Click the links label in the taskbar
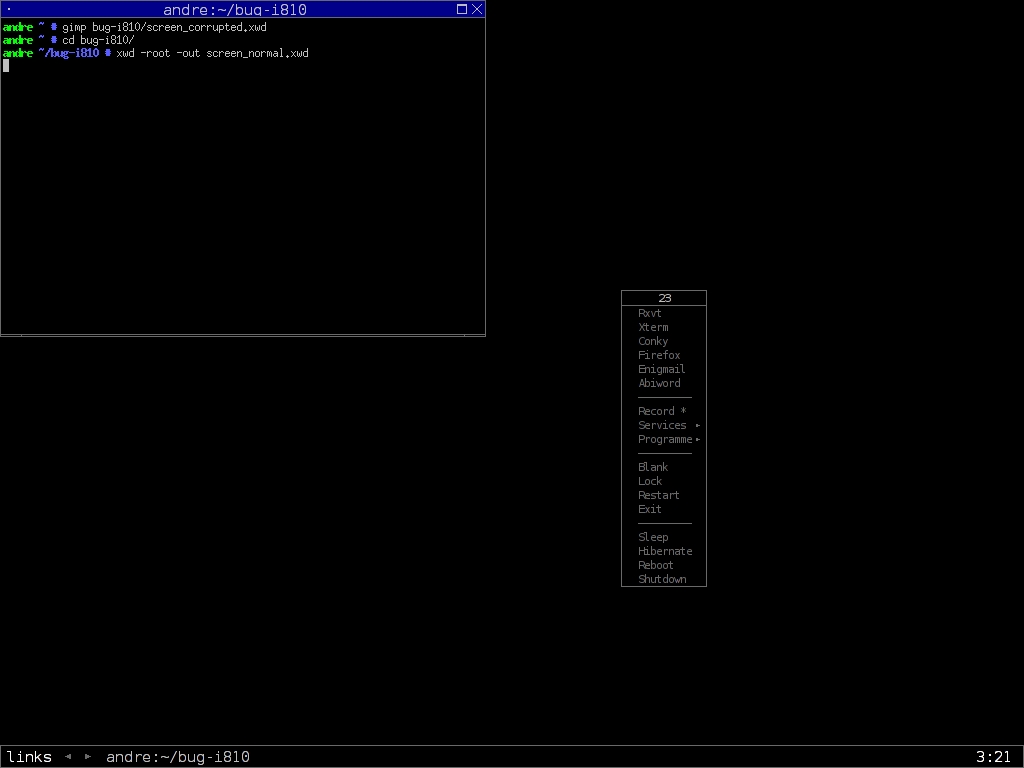Viewport: 1024px width, 768px height. pos(29,757)
